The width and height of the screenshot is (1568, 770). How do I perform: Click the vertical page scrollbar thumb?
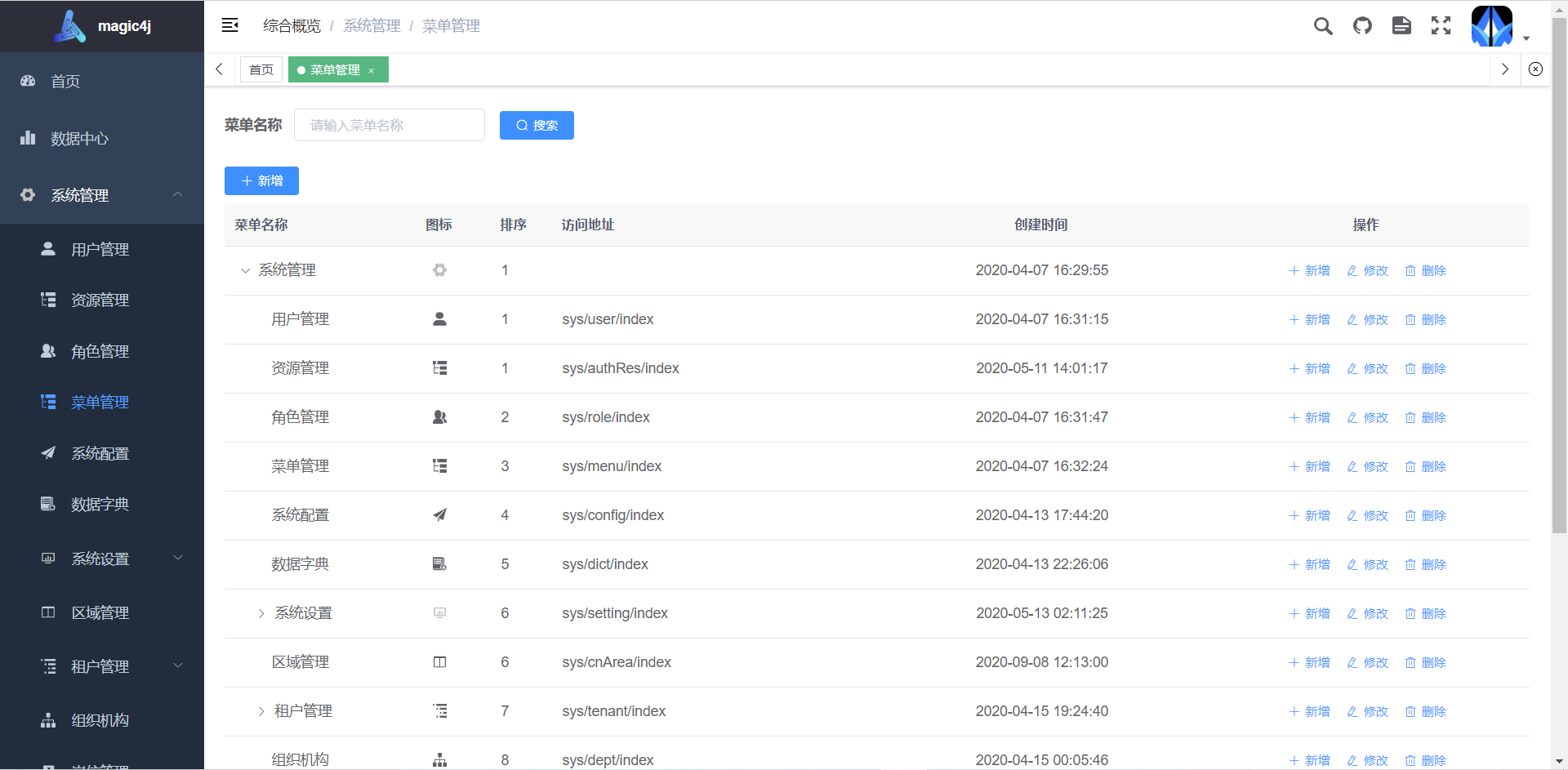point(1559,276)
